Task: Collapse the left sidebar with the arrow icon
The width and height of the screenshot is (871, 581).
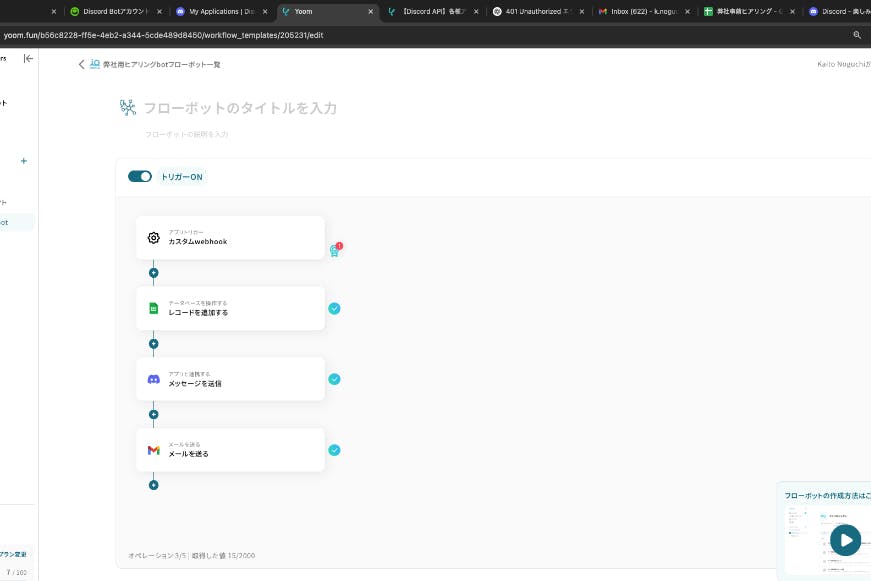Action: coord(28,58)
